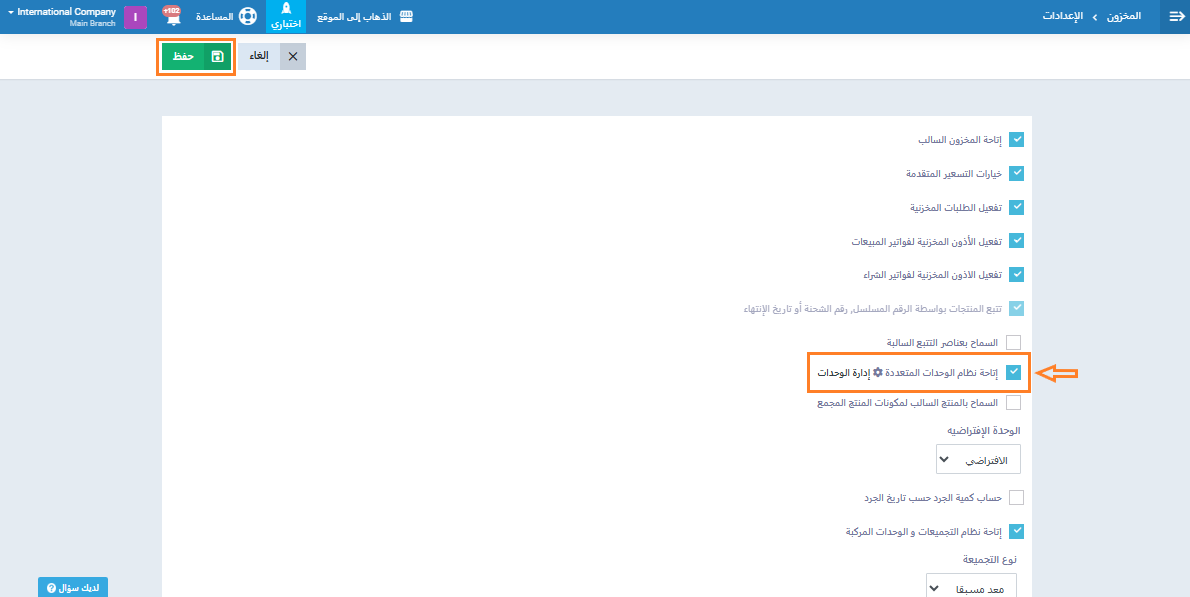Go to المخزون breadcrumb
1190x597 pixels.
[x=1123, y=17]
